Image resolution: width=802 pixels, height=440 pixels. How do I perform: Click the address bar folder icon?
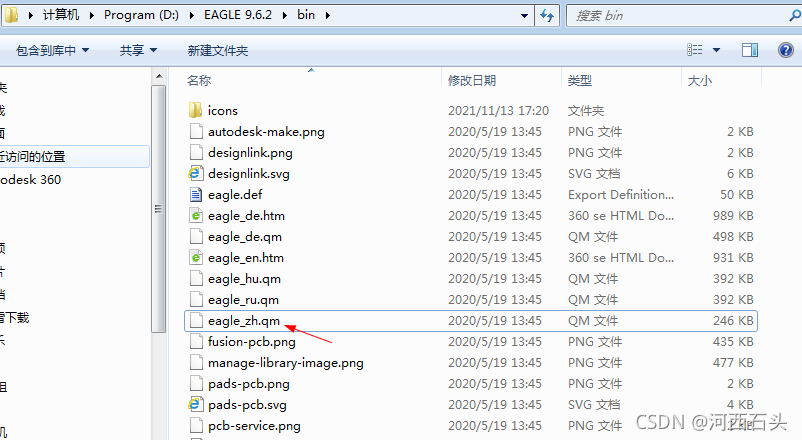click(x=11, y=15)
